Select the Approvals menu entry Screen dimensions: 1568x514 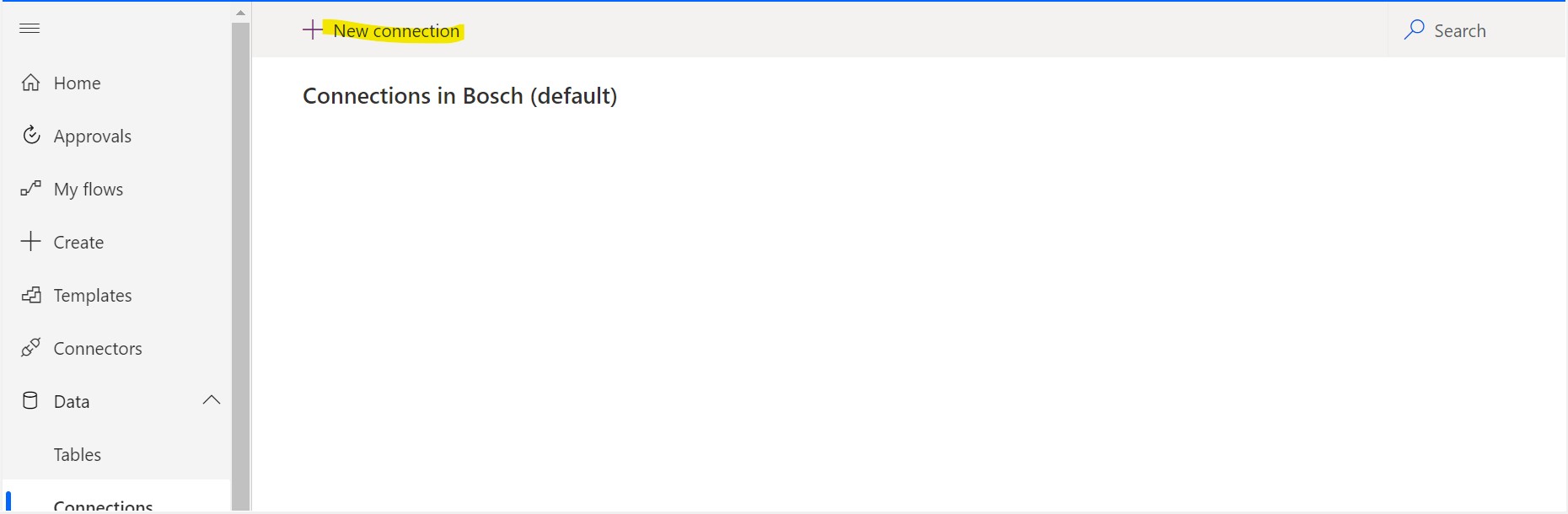tap(93, 135)
